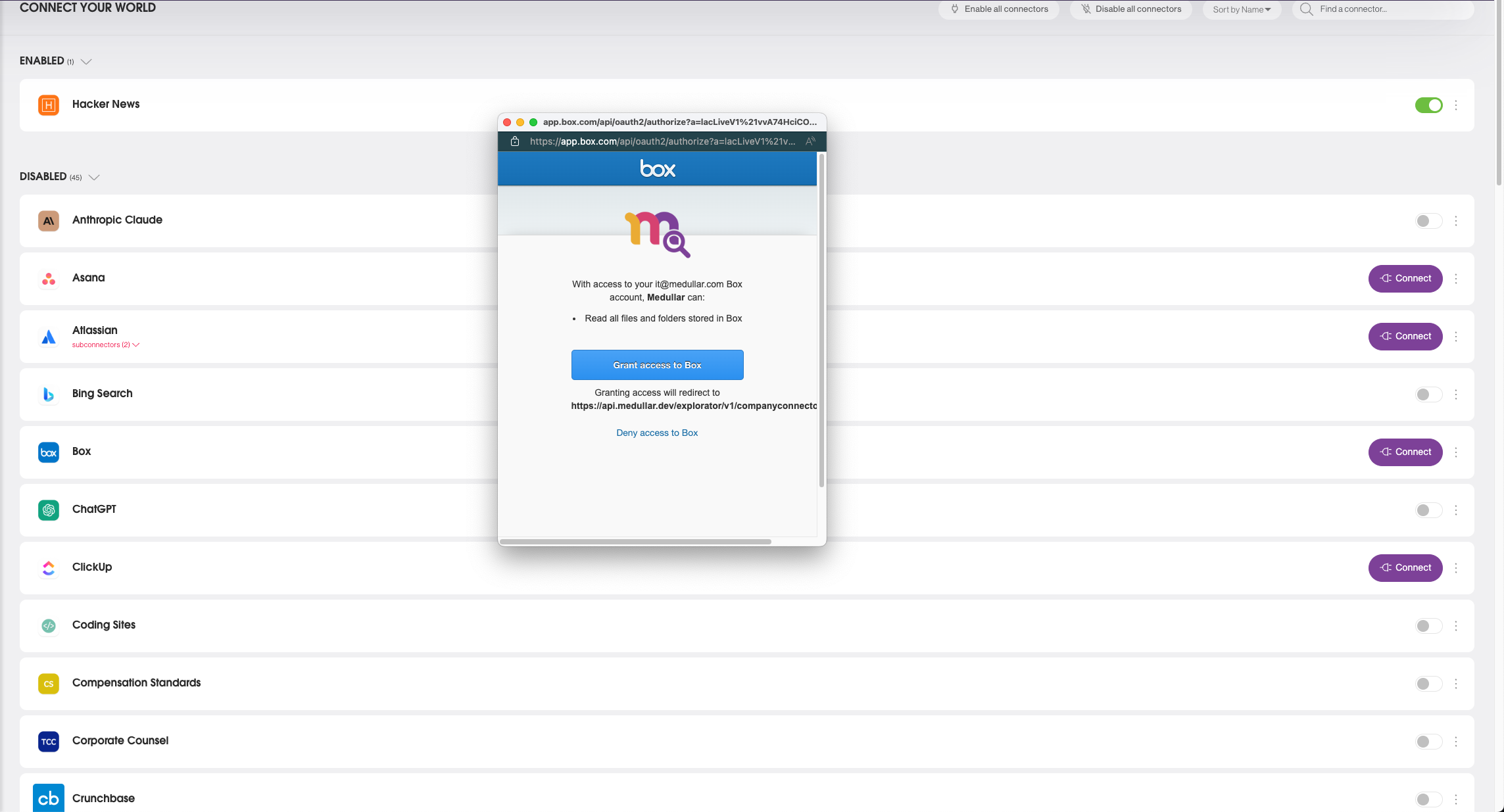Click the Hacker News connector icon

[49, 105]
